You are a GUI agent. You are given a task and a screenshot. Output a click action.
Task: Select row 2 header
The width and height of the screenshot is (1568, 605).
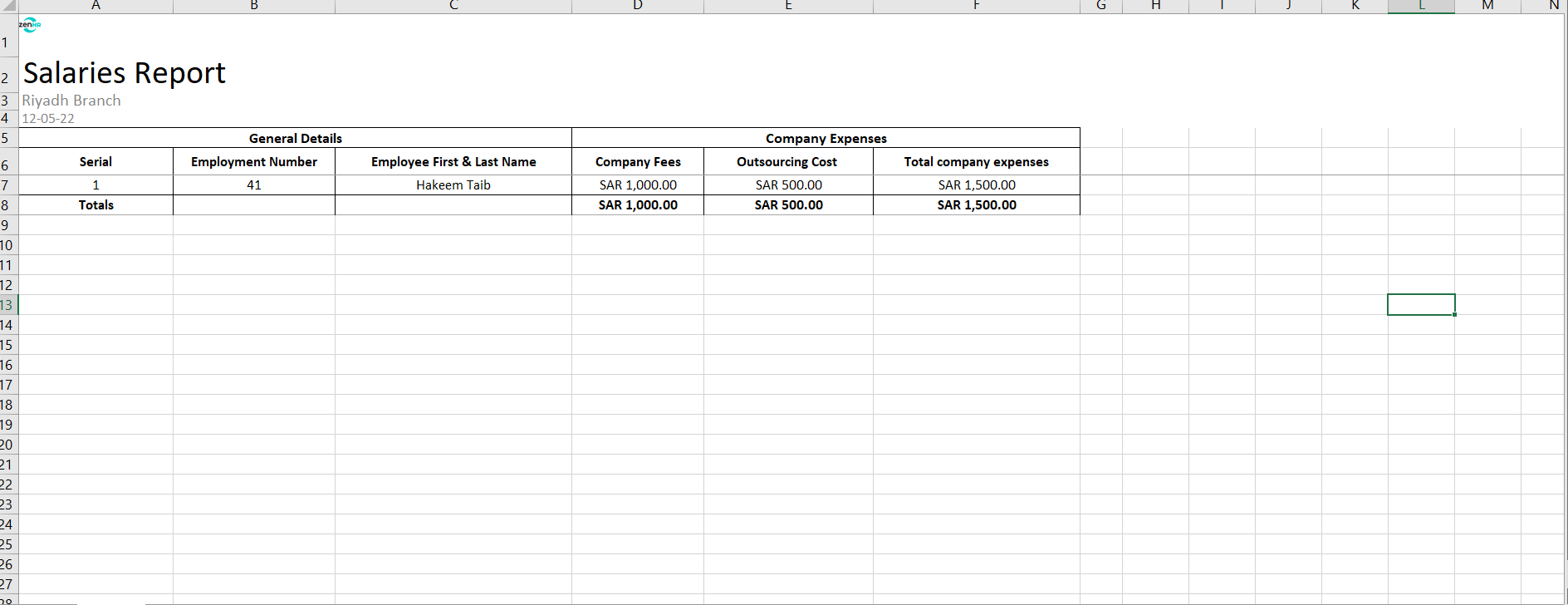(x=8, y=73)
